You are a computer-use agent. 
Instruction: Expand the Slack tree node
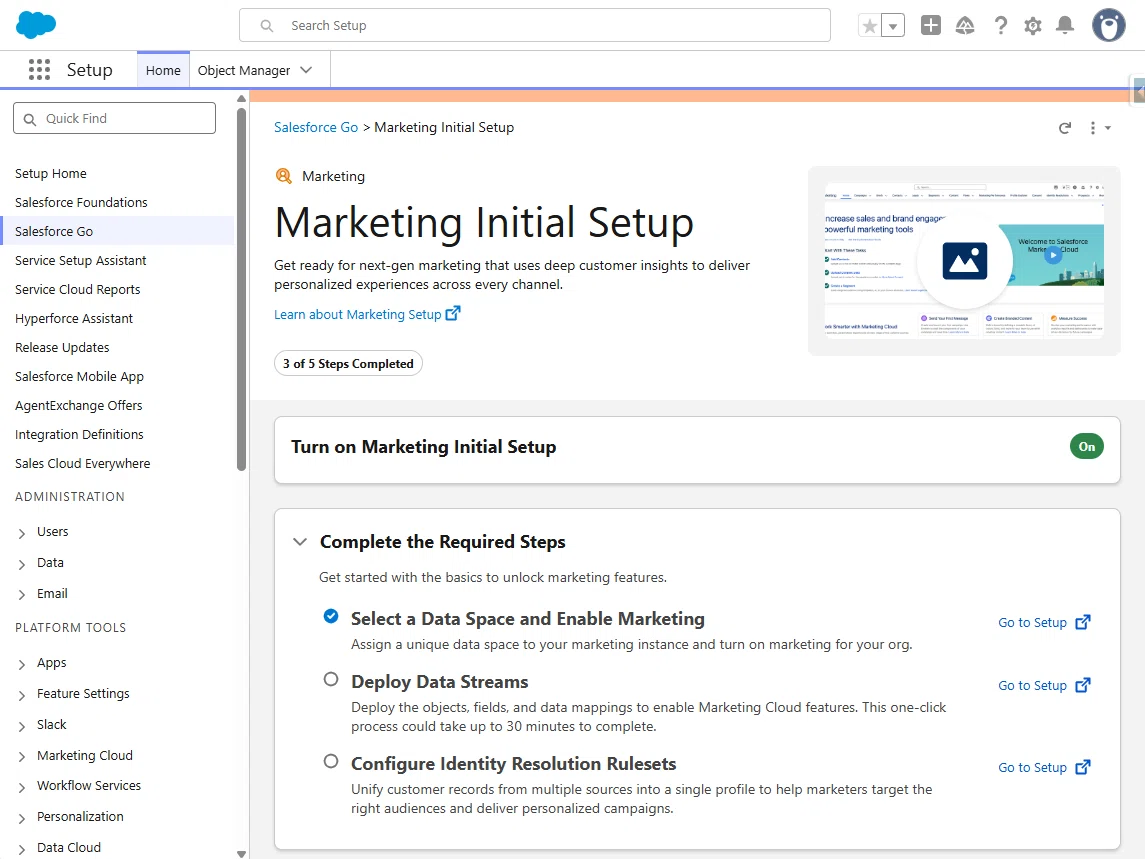tap(22, 726)
